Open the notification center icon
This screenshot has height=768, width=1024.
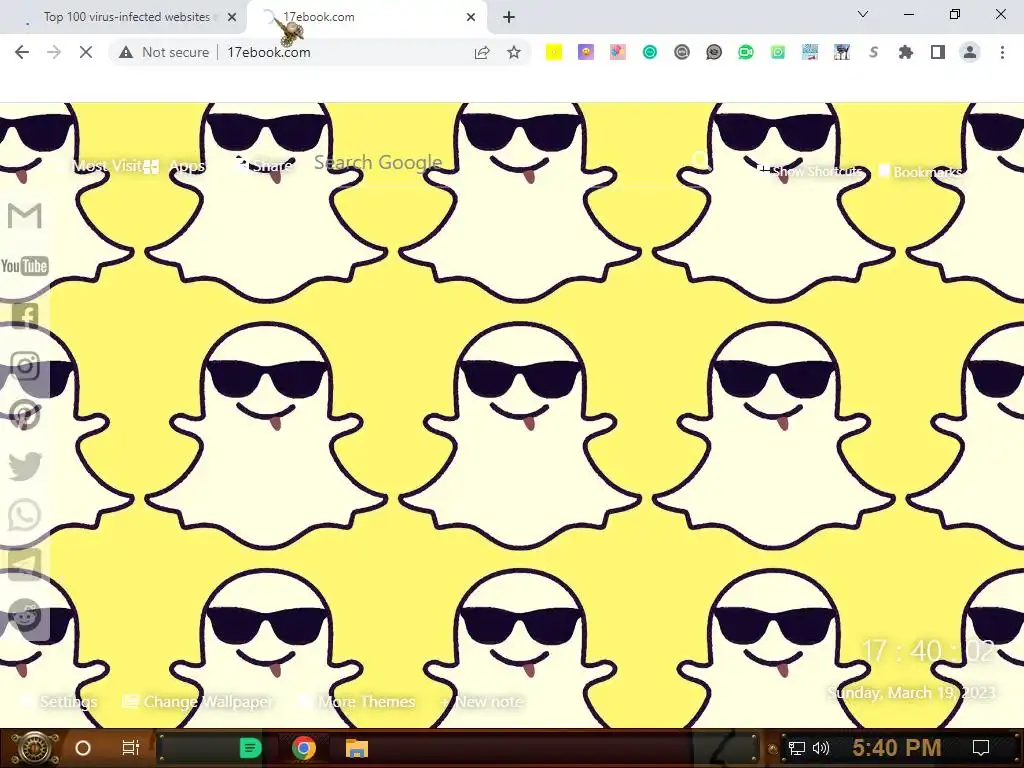pyautogui.click(x=981, y=748)
